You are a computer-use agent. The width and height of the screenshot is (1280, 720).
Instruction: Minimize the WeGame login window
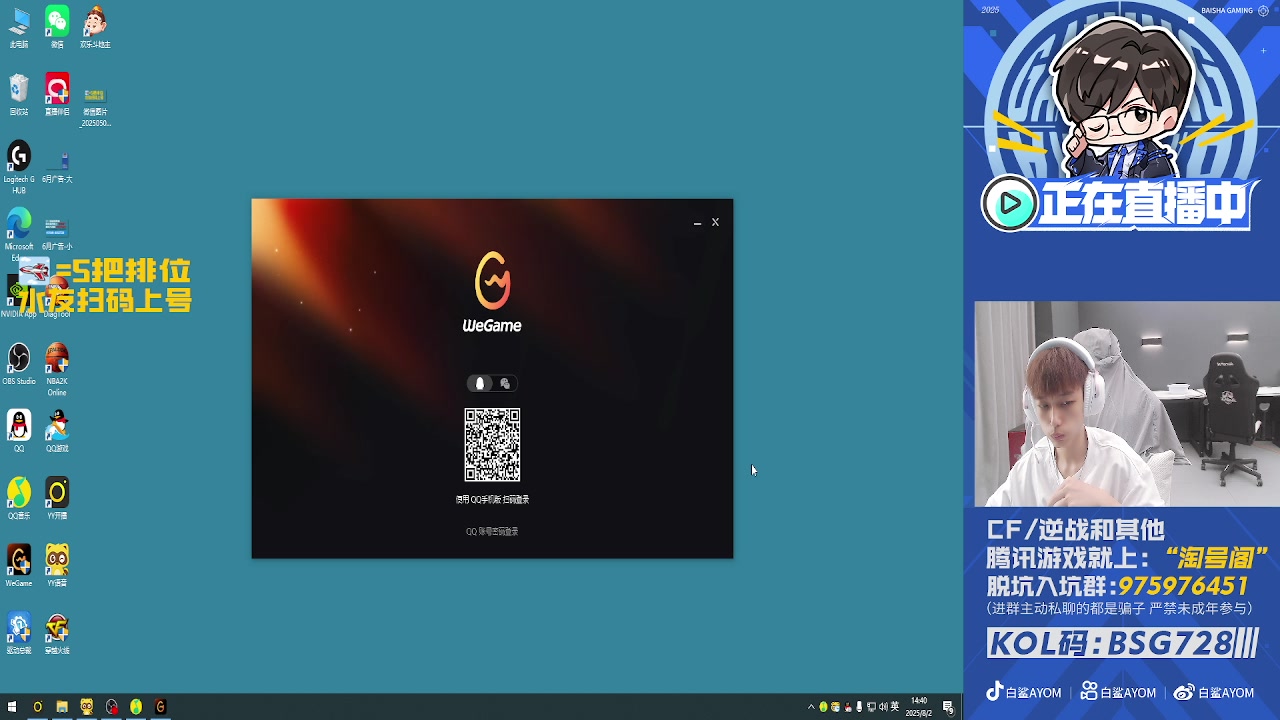pos(697,223)
